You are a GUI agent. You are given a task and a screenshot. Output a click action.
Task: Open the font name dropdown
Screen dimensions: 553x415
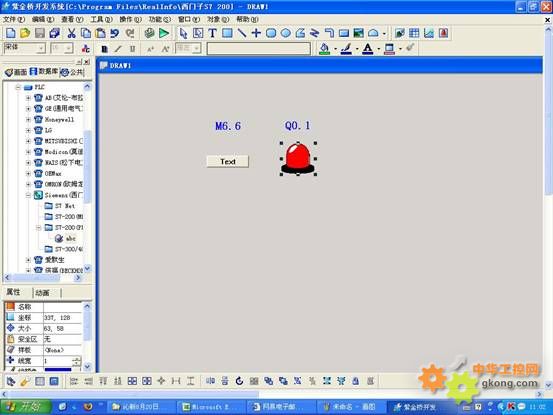[x=42, y=48]
